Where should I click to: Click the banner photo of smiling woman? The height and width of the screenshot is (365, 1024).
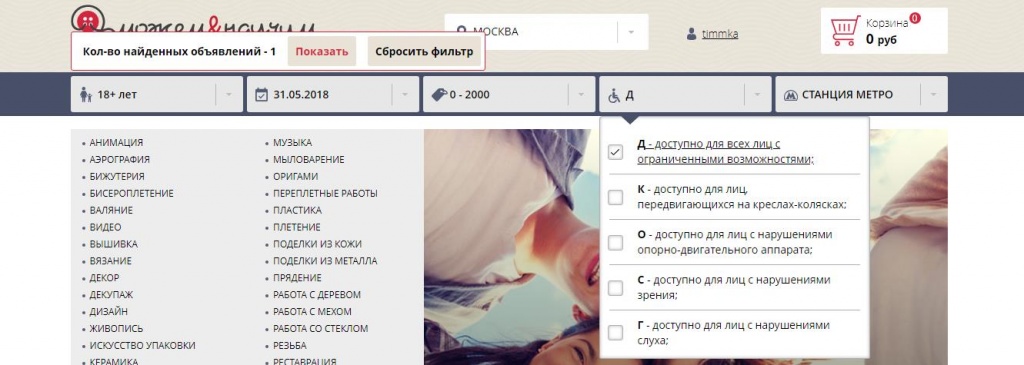511,246
